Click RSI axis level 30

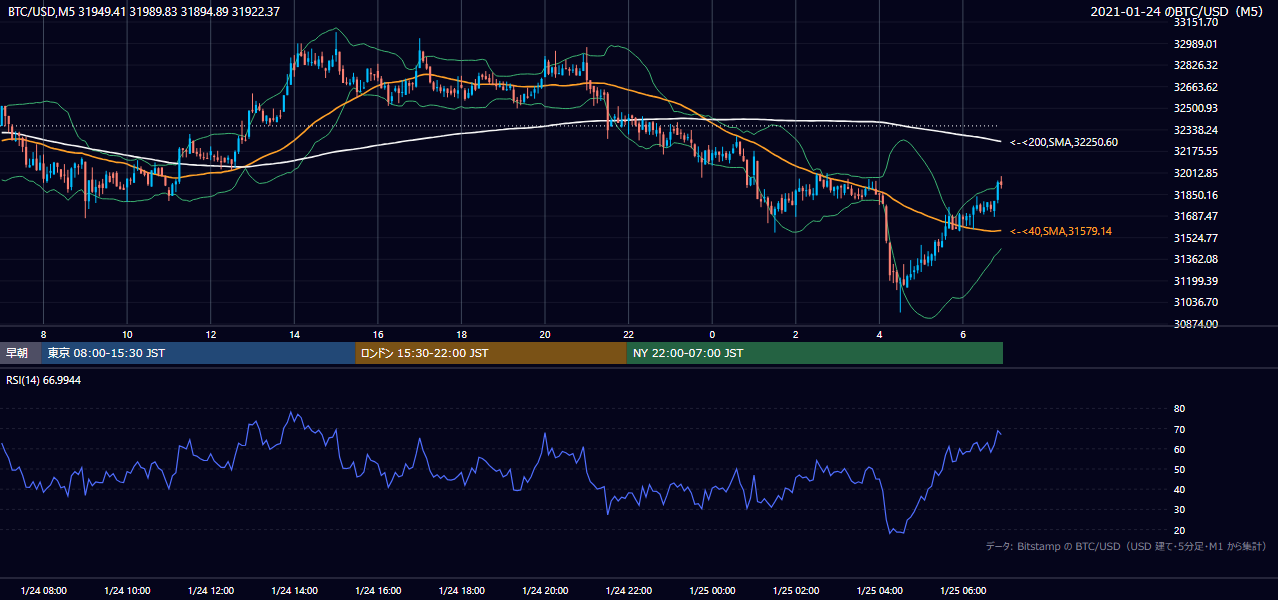[1179, 510]
